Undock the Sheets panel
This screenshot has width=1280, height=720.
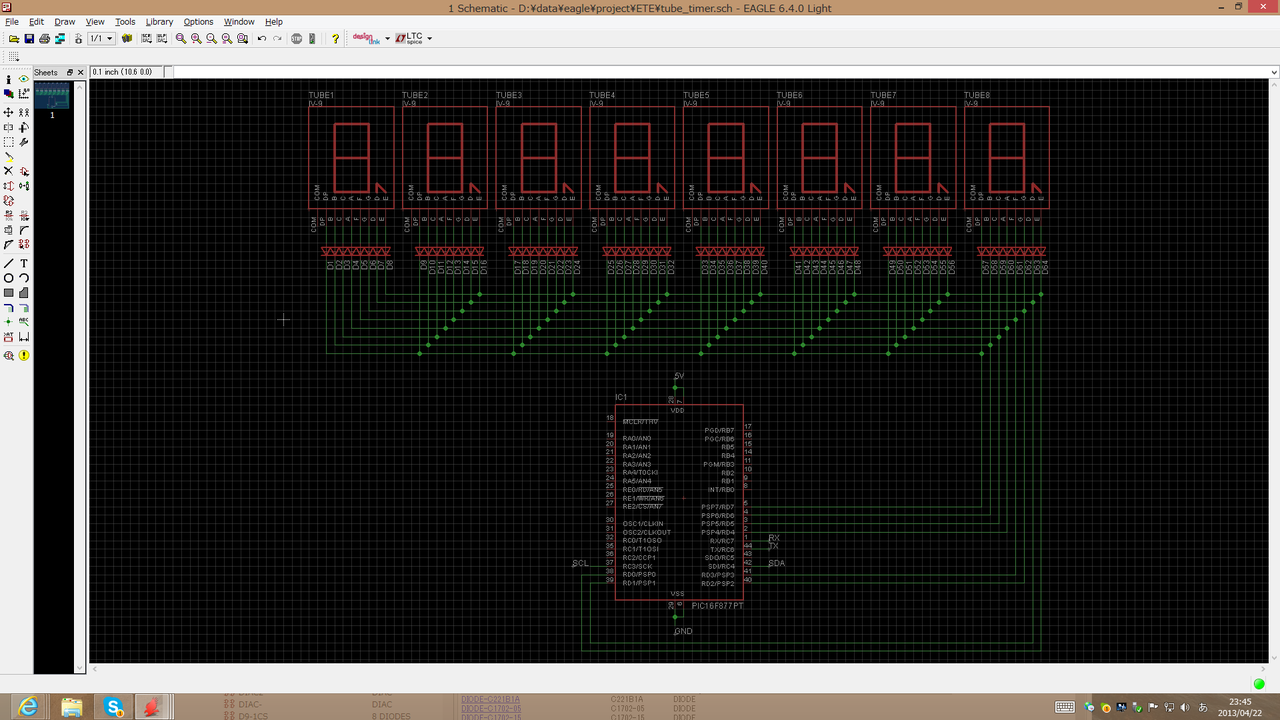pyautogui.click(x=70, y=72)
